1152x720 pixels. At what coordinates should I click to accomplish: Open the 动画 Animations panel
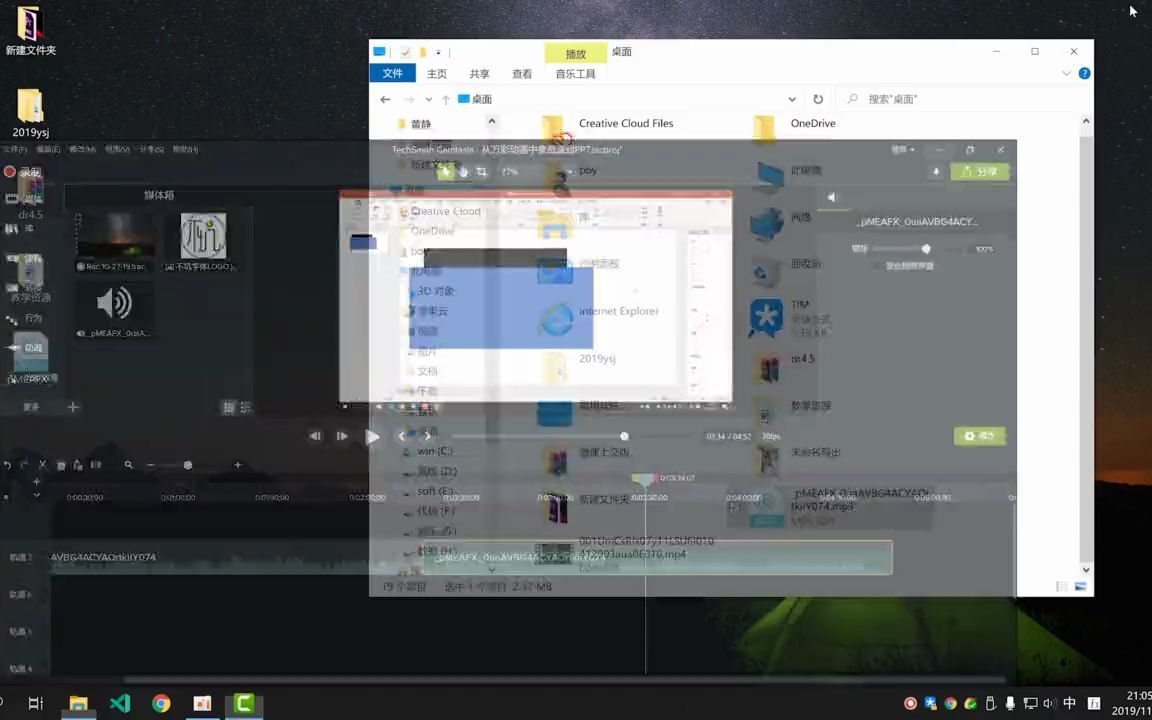tap(33, 347)
